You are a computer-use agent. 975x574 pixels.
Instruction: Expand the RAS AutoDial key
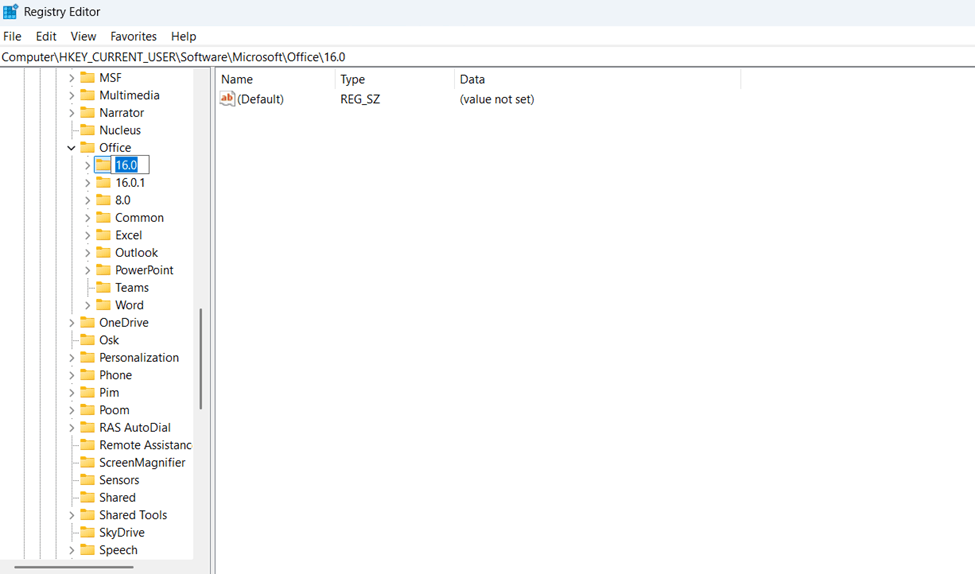[72, 427]
